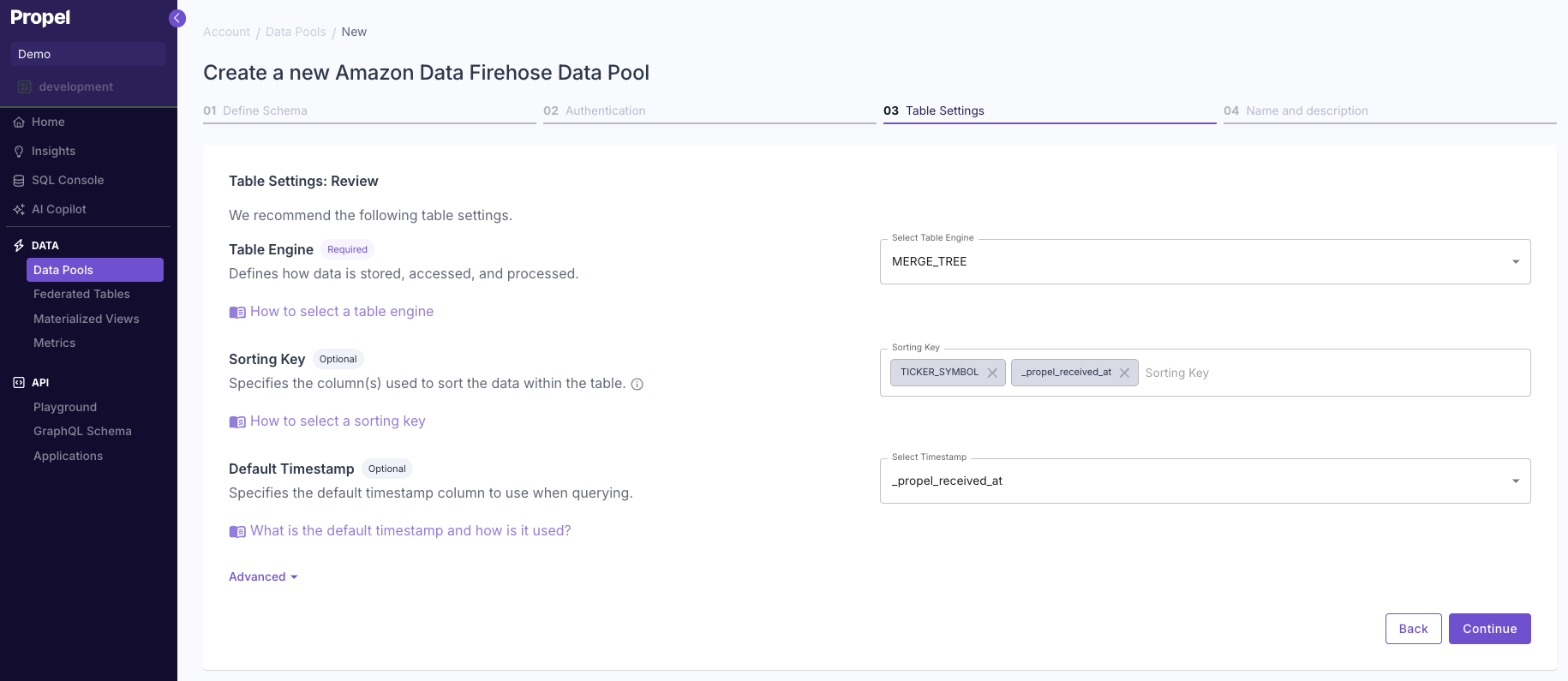Open GraphQL Schema in sidebar
Image resolution: width=1568 pixels, height=681 pixels.
82,431
